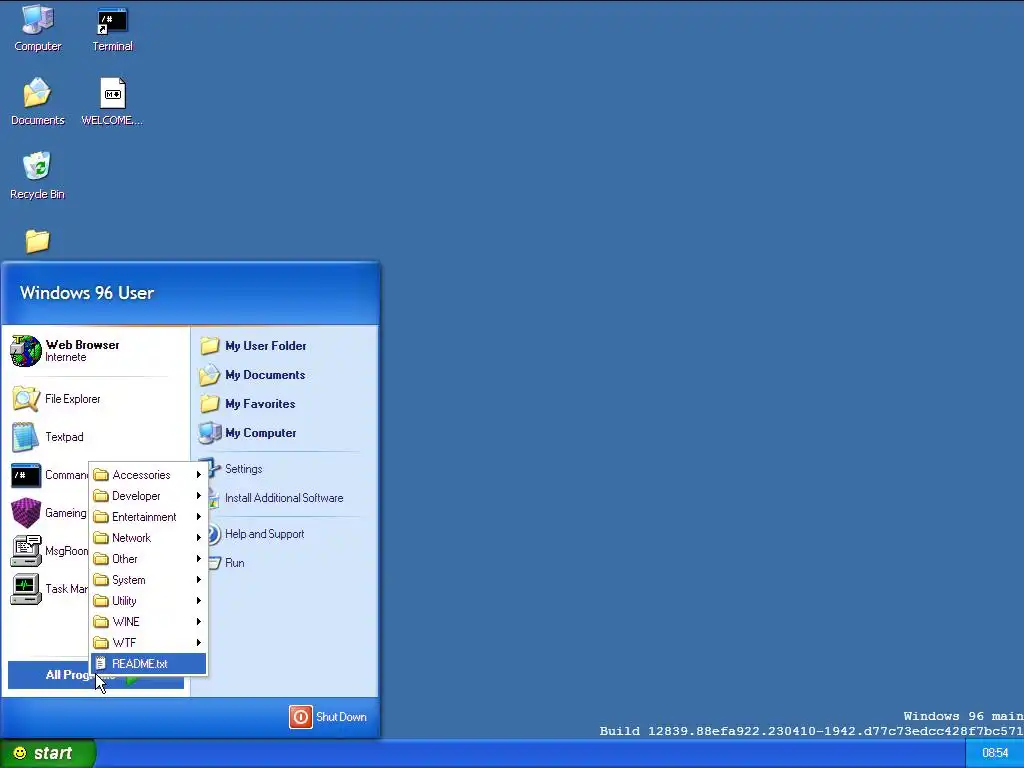The width and height of the screenshot is (1024, 768).
Task: Expand the Entertainment submenu arrow
Action: (199, 517)
